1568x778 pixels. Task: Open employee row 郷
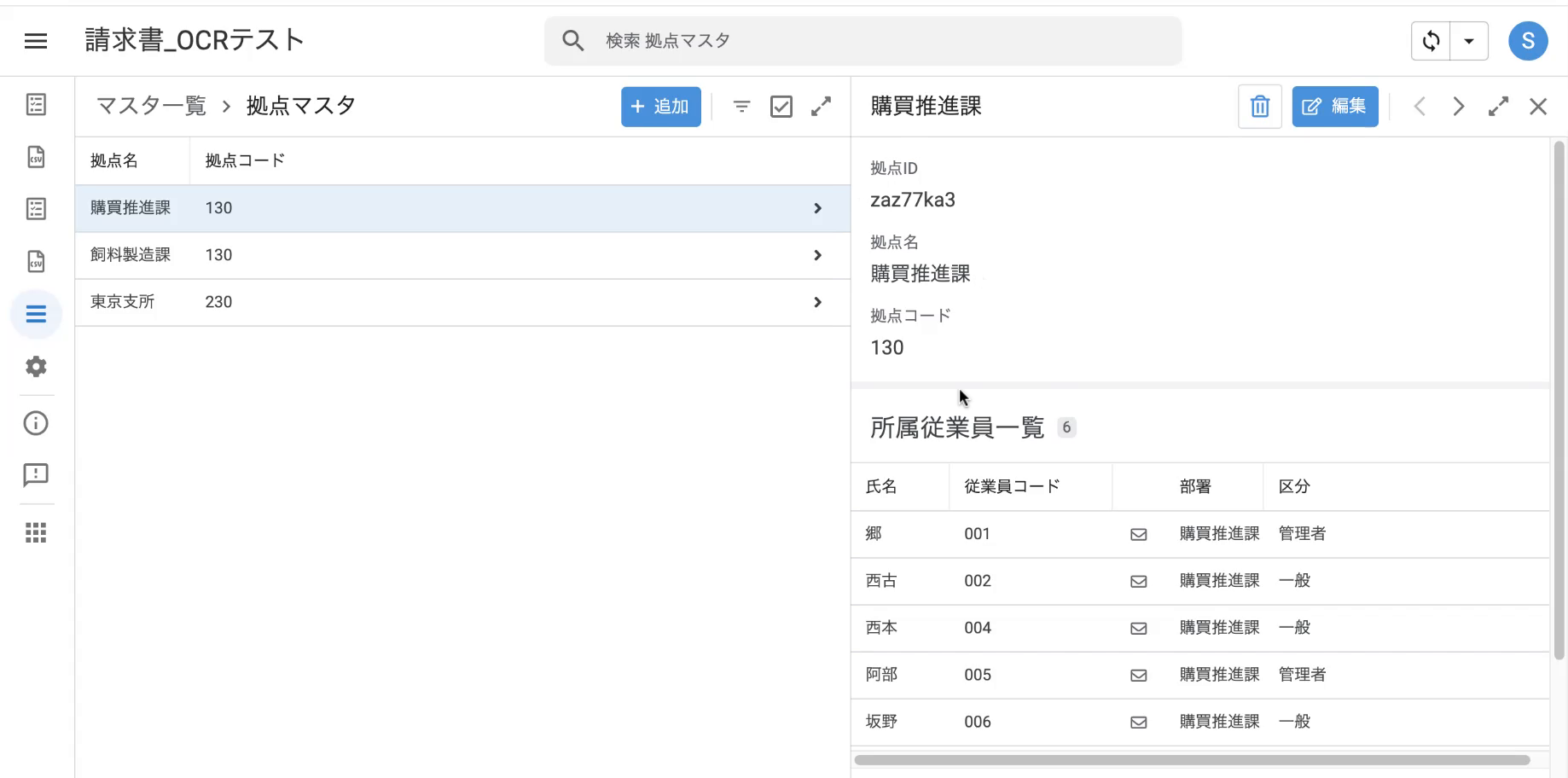pos(1200,534)
